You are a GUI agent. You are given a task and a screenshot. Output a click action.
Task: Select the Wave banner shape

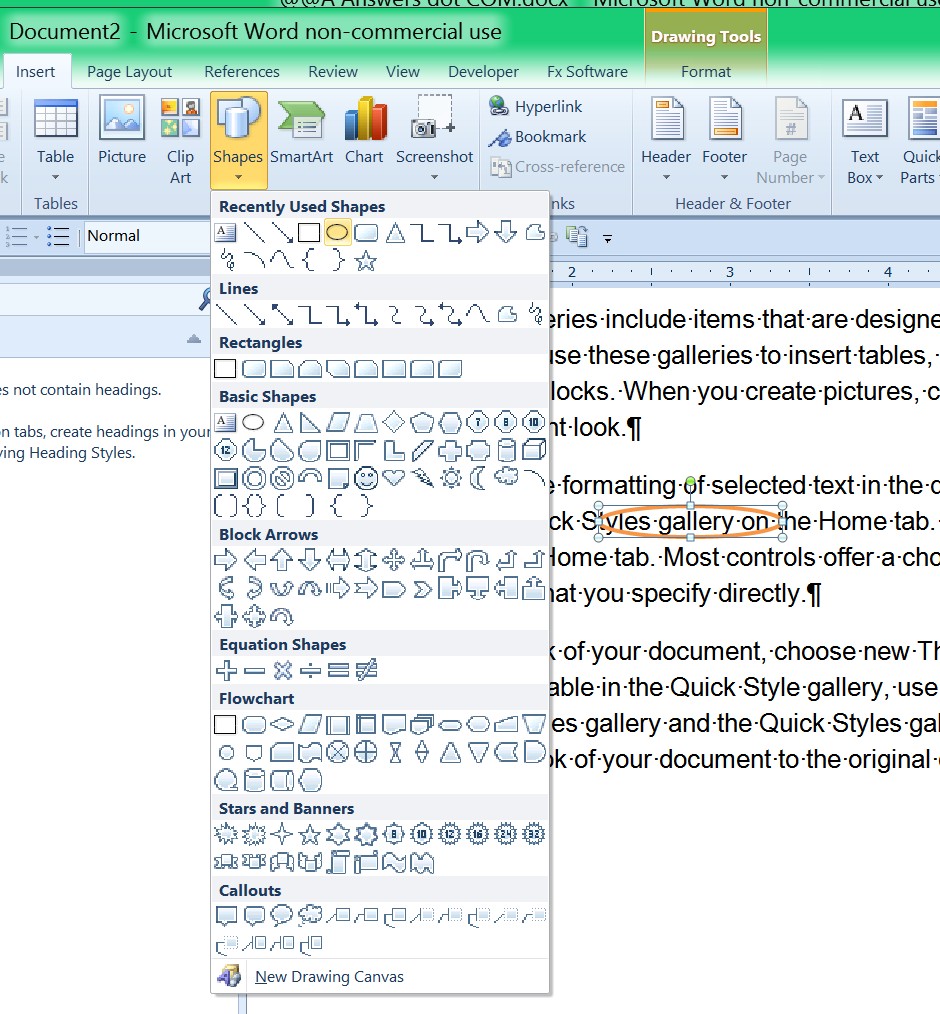[394, 862]
